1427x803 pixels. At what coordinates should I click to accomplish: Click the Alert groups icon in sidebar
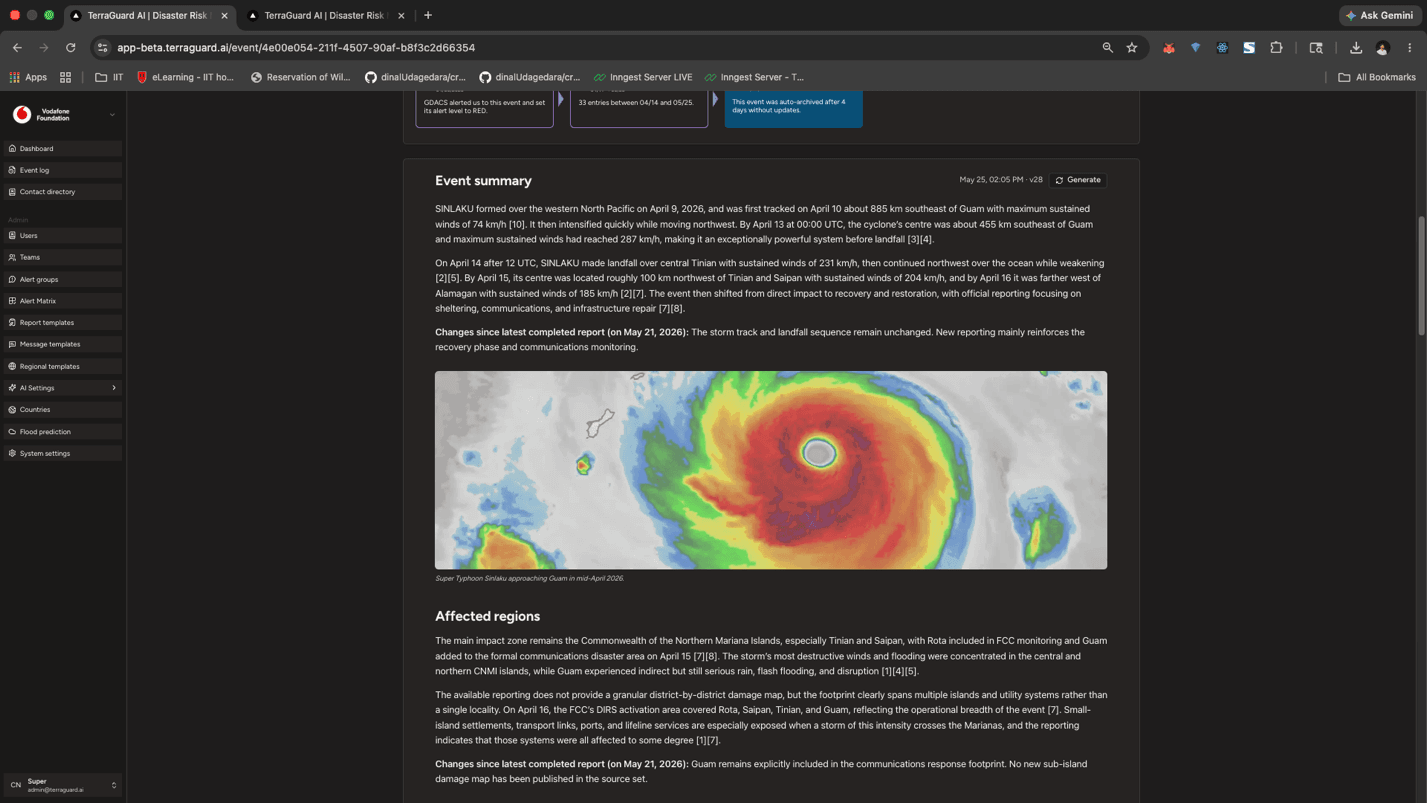(x=12, y=279)
